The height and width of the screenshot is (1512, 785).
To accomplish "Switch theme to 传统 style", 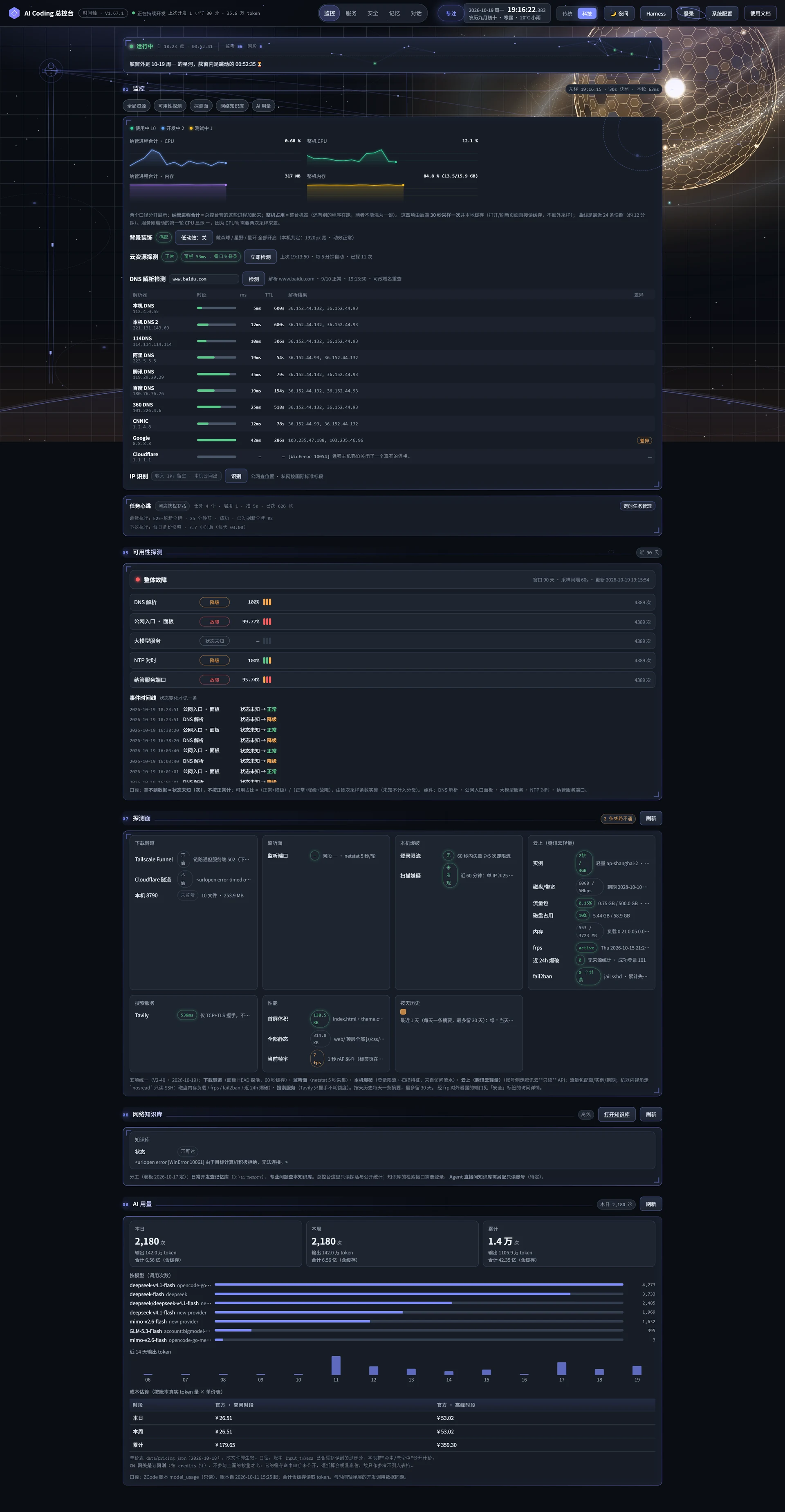I will (567, 13).
